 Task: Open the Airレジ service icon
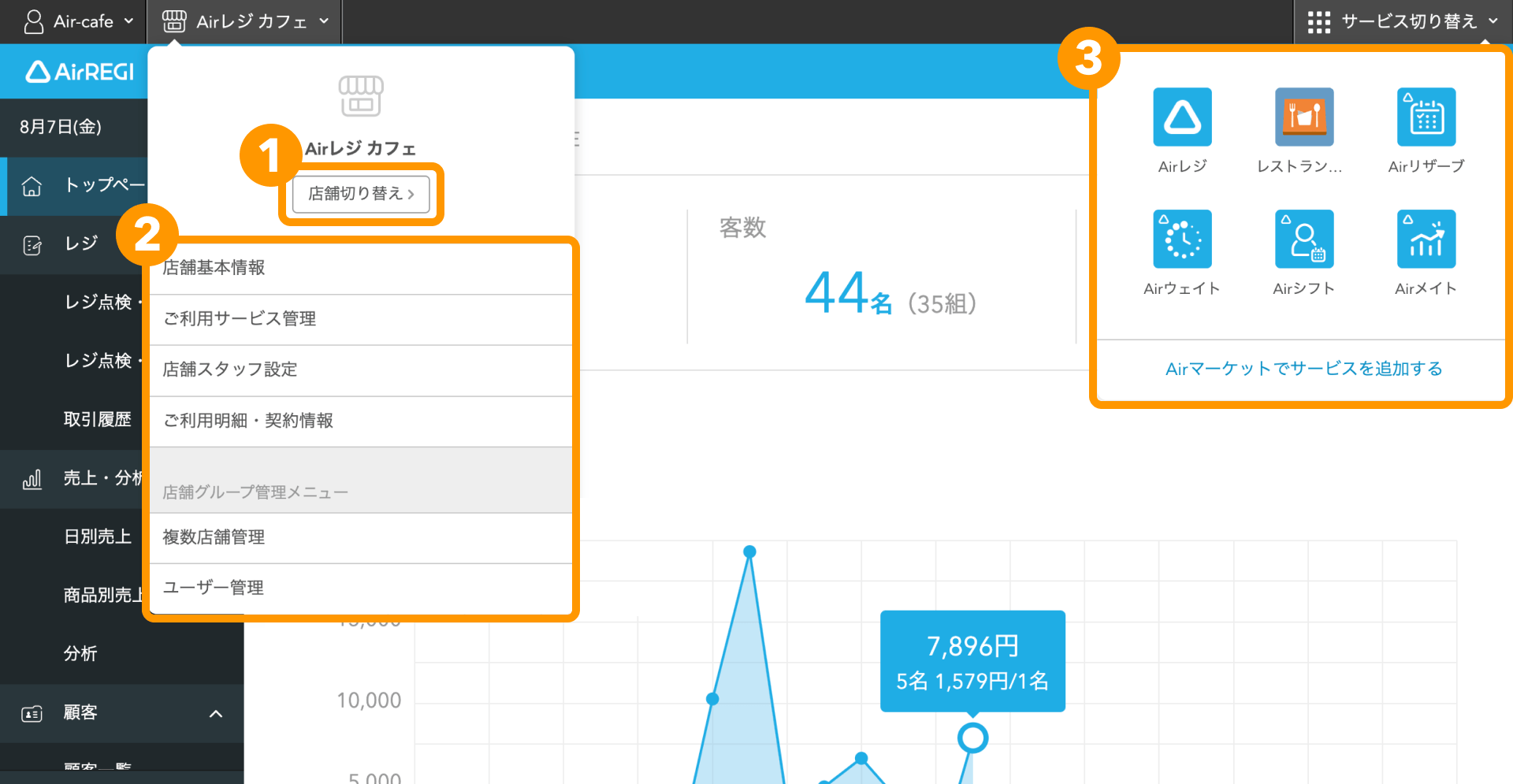click(1182, 117)
